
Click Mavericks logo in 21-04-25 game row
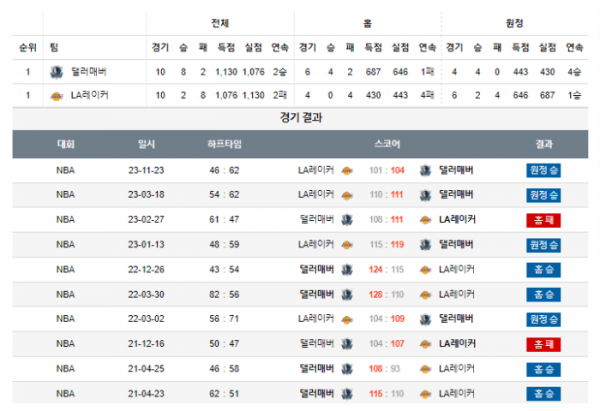click(347, 369)
